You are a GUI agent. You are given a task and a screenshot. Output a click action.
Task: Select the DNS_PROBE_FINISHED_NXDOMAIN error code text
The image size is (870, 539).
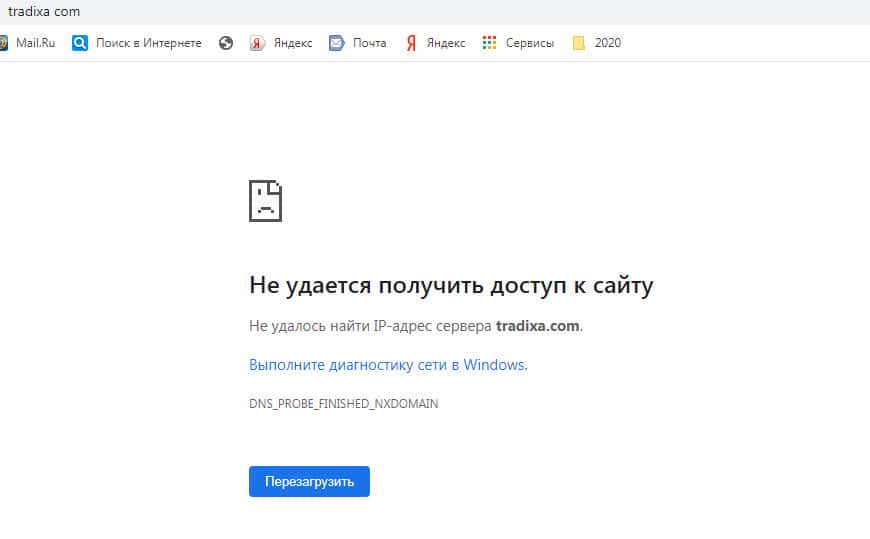click(x=343, y=404)
